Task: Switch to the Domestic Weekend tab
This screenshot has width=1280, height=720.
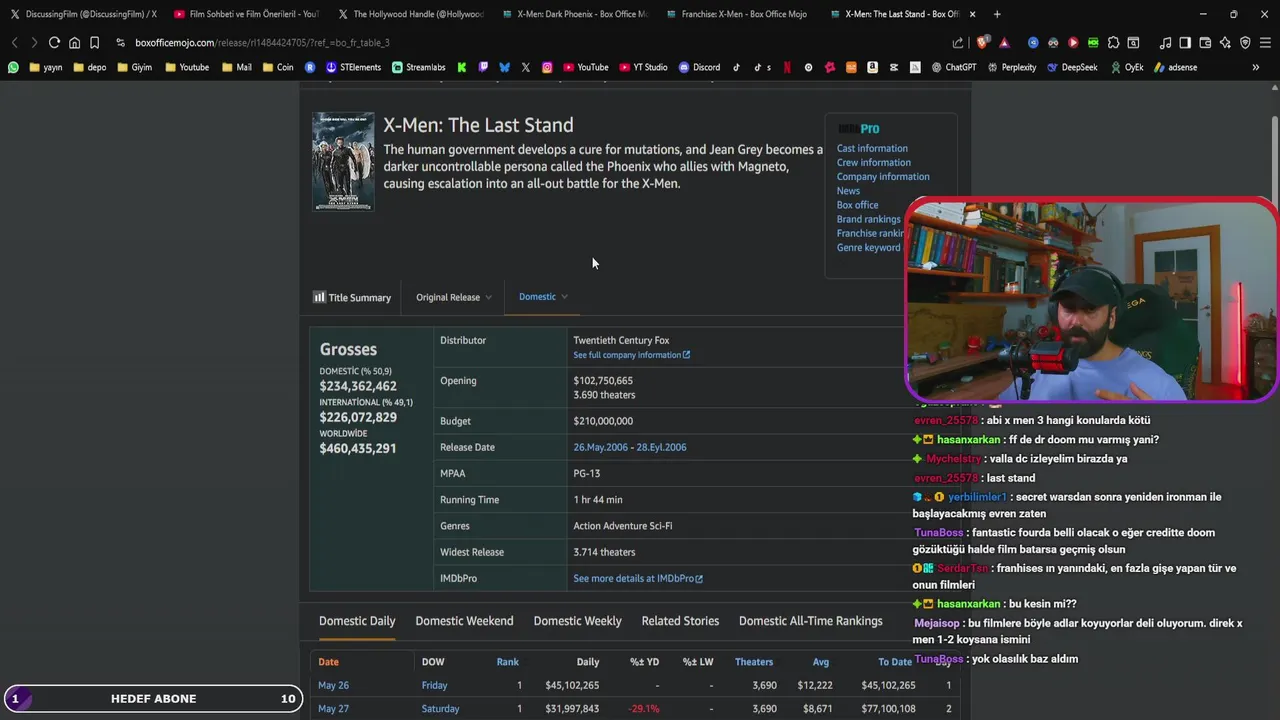Action: pyautogui.click(x=464, y=621)
